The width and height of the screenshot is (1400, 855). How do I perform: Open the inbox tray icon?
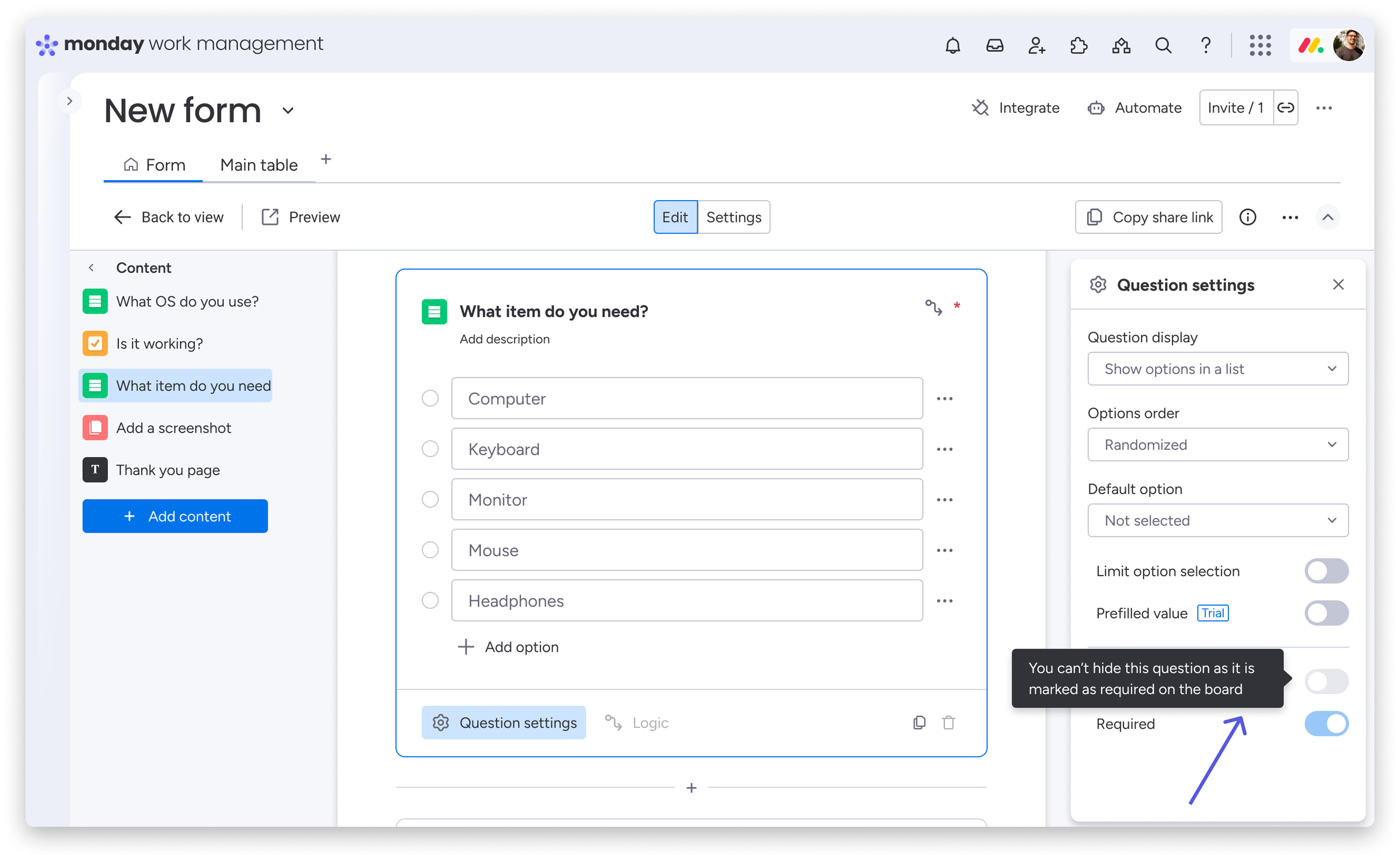tap(994, 45)
